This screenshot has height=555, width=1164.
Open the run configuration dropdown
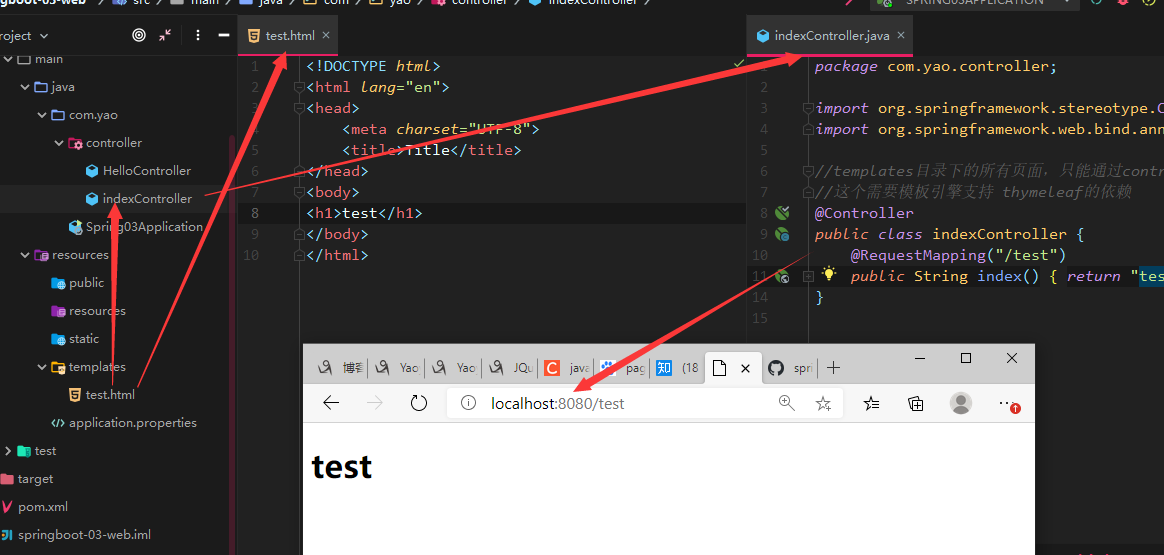point(975,3)
